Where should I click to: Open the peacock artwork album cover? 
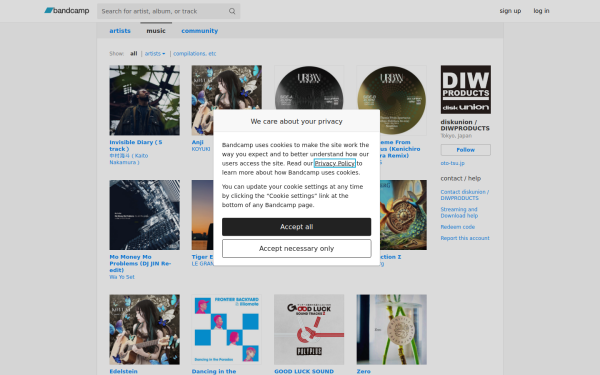403,215
